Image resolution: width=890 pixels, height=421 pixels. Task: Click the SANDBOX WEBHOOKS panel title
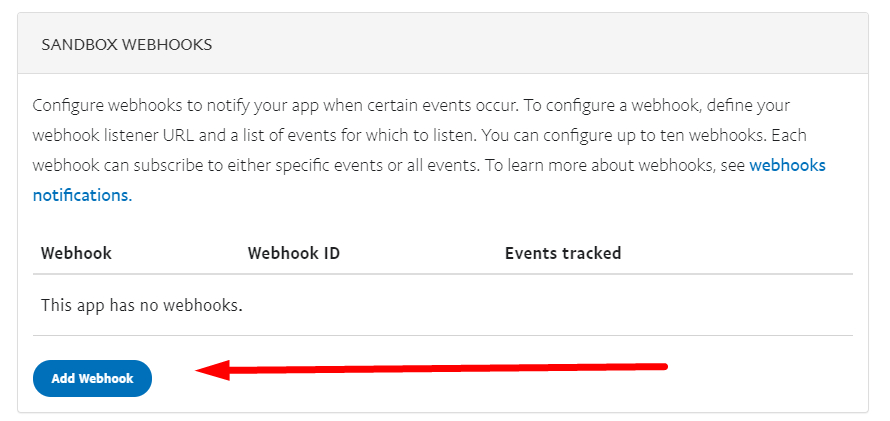pos(126,45)
